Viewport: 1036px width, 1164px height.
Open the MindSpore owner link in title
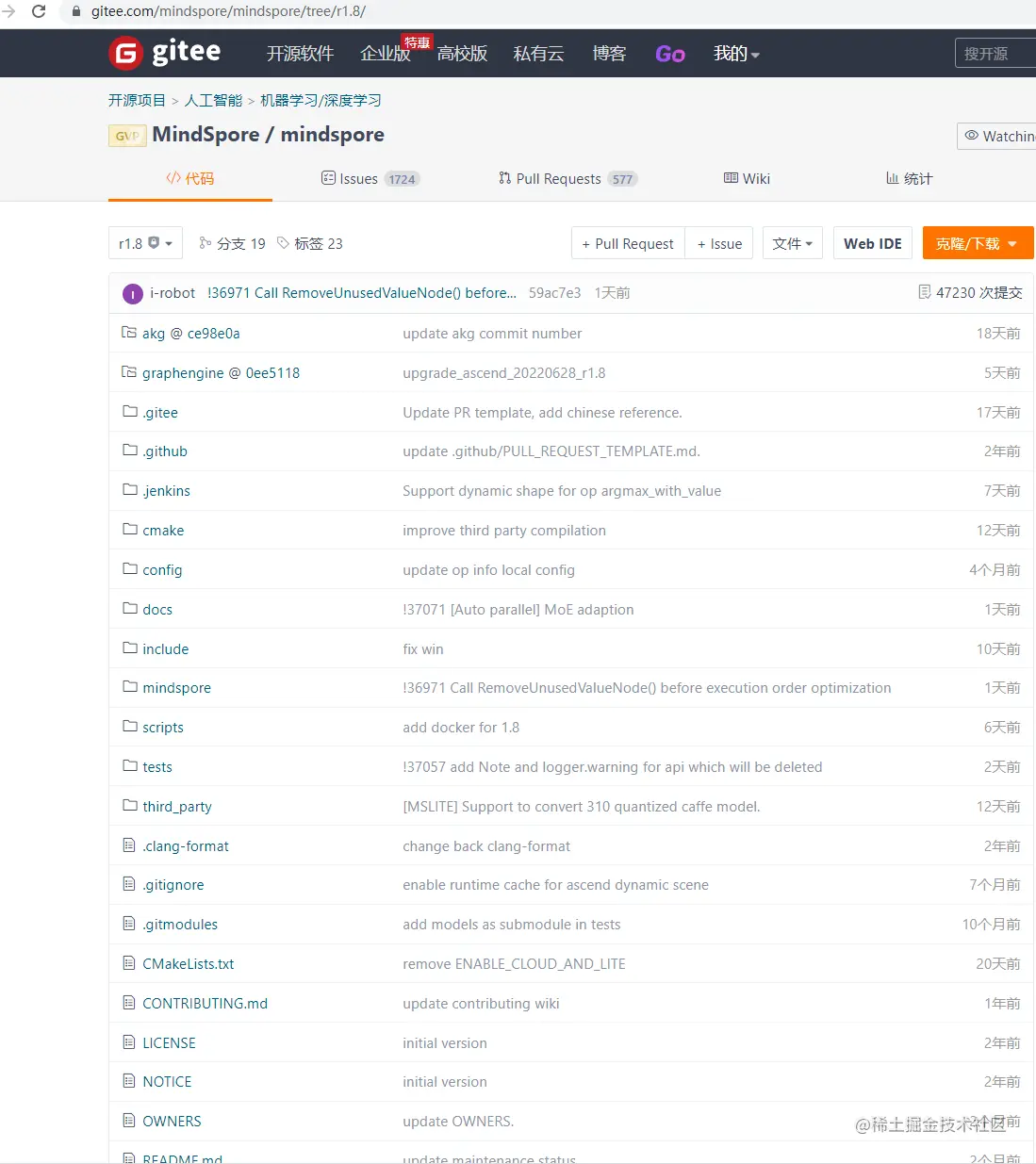tap(206, 134)
